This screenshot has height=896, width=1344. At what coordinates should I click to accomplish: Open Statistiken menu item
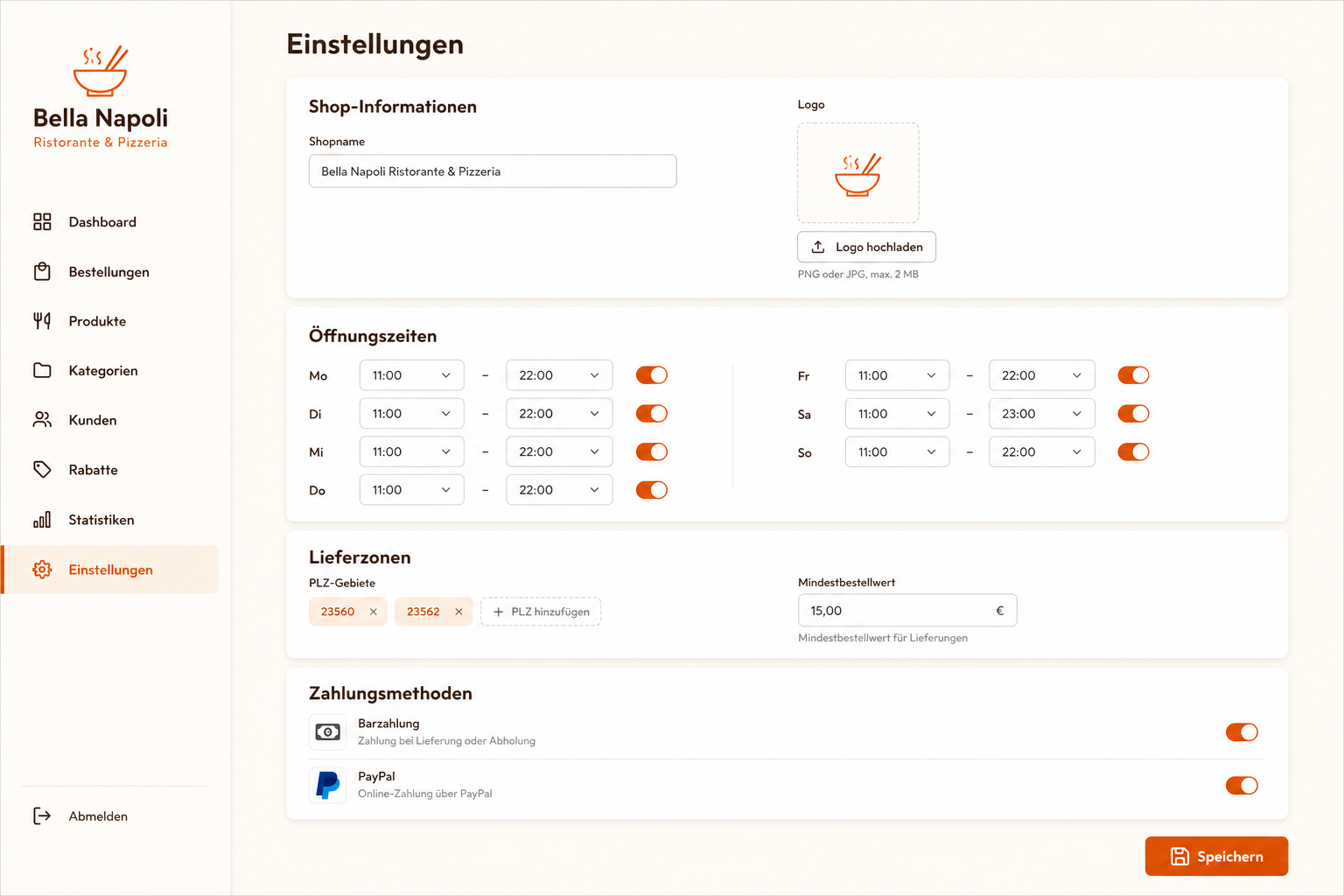point(111,520)
